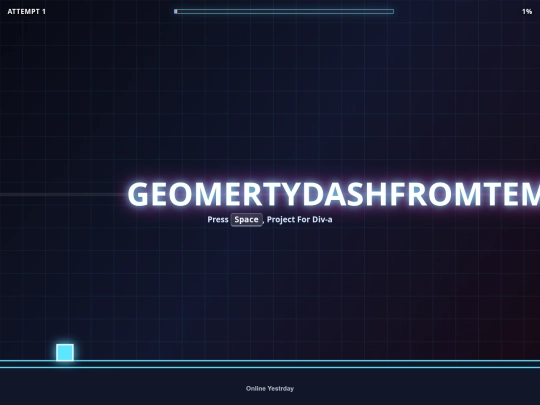Click the 'Press' instruction word
The width and height of the screenshot is (540, 405).
tap(218, 220)
